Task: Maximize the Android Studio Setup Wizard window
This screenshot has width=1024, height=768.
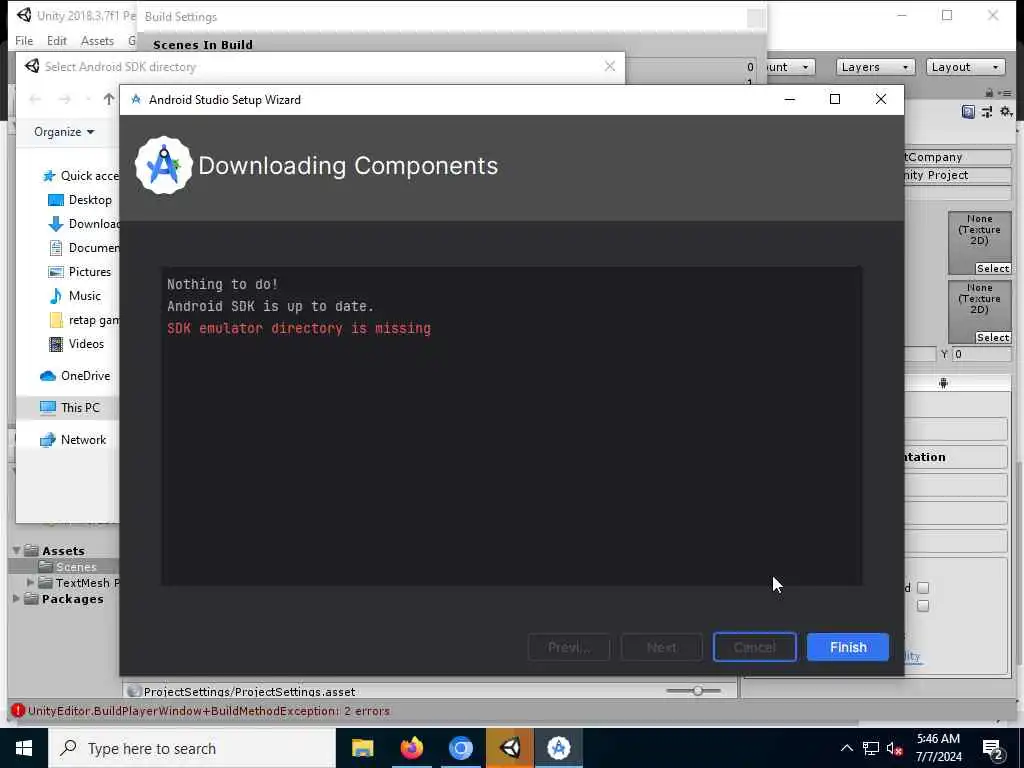Action: click(835, 99)
